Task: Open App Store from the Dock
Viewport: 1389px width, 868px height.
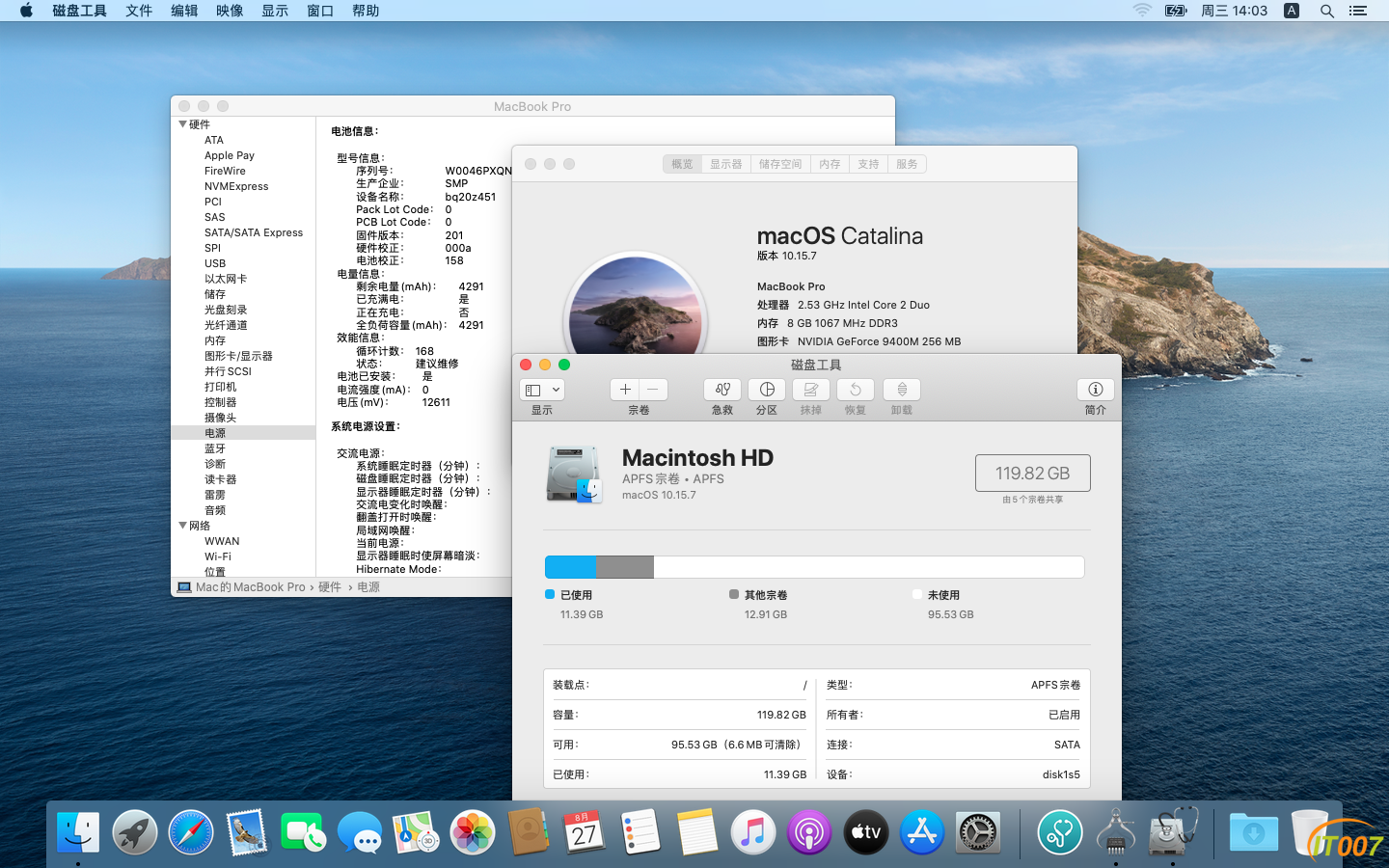Action: [922, 831]
